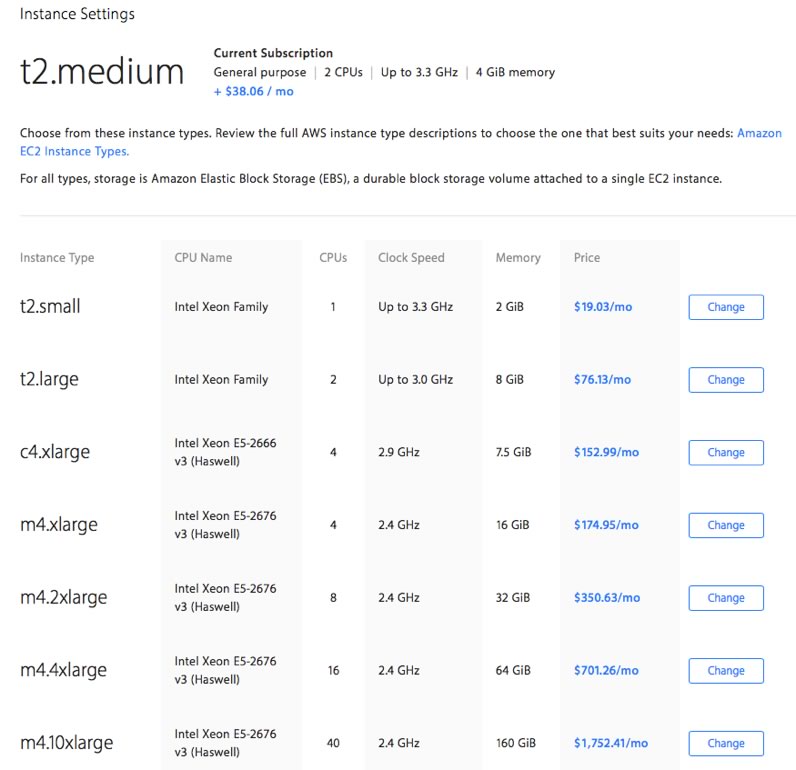Select the m4.2xlarge instance name
The width and height of the screenshot is (796, 770).
(x=63, y=597)
